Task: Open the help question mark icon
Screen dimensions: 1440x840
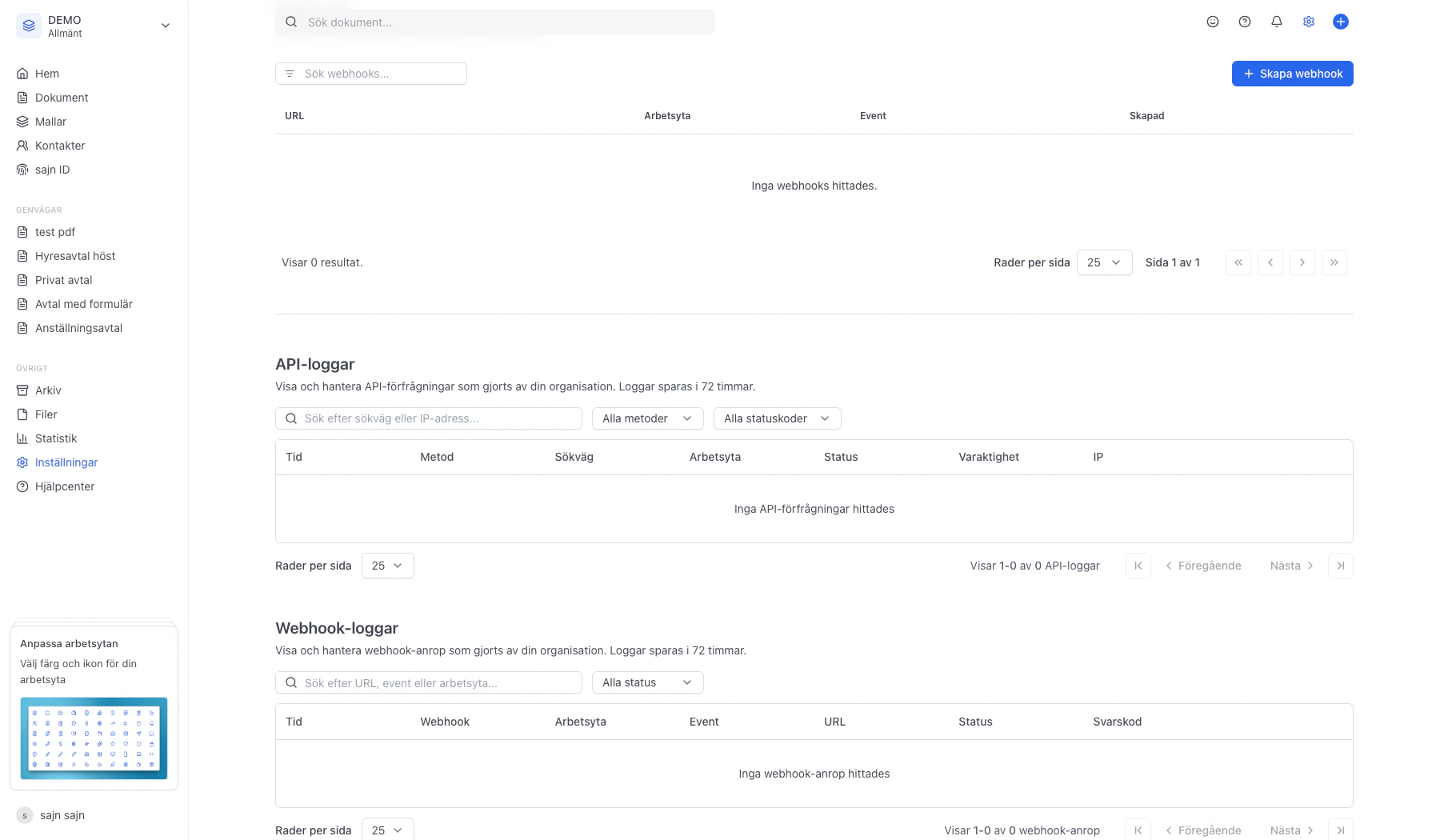Action: click(x=1245, y=22)
